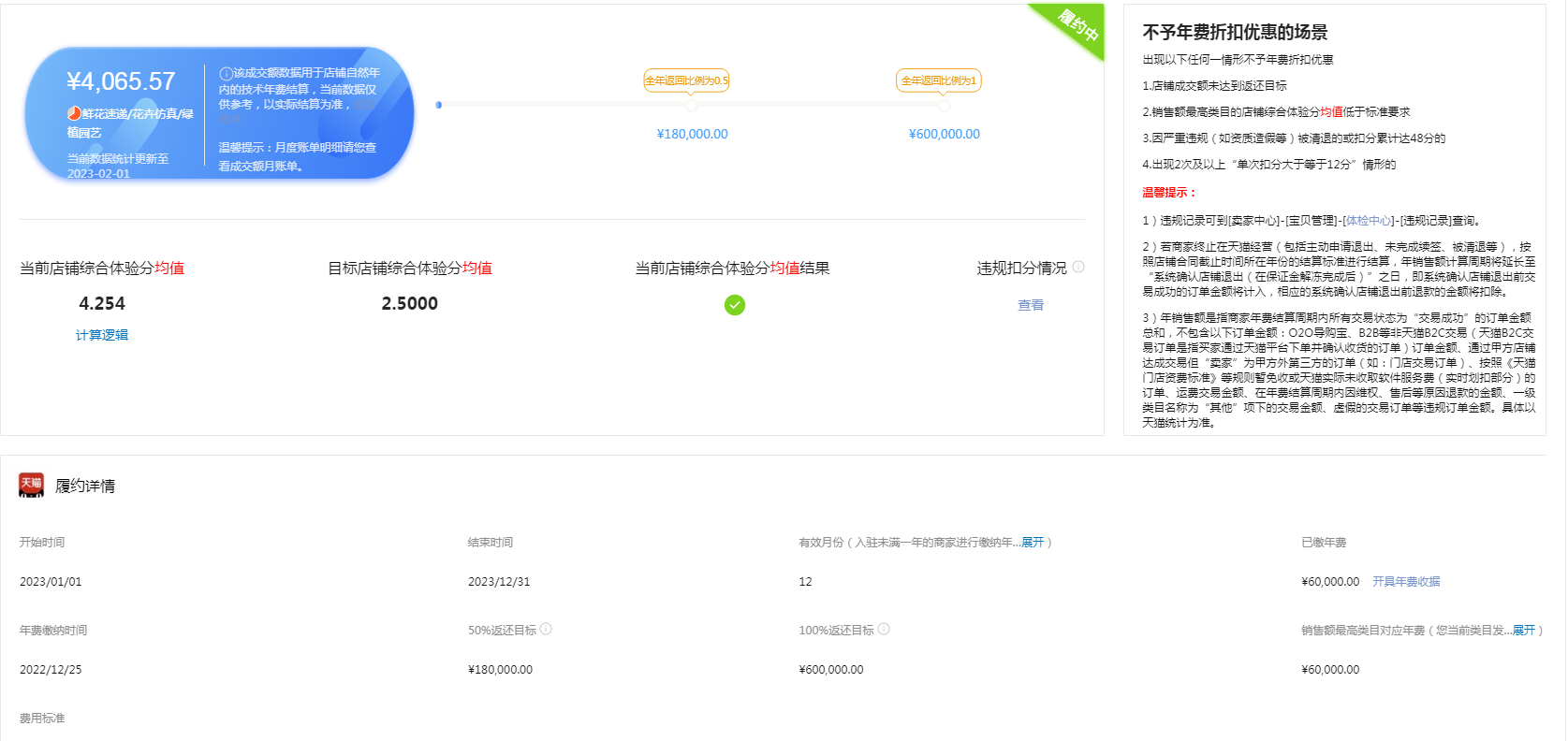Click the ¥600,000.00 milestone circle on progress bar
The image size is (1568, 741).
pyautogui.click(x=944, y=106)
